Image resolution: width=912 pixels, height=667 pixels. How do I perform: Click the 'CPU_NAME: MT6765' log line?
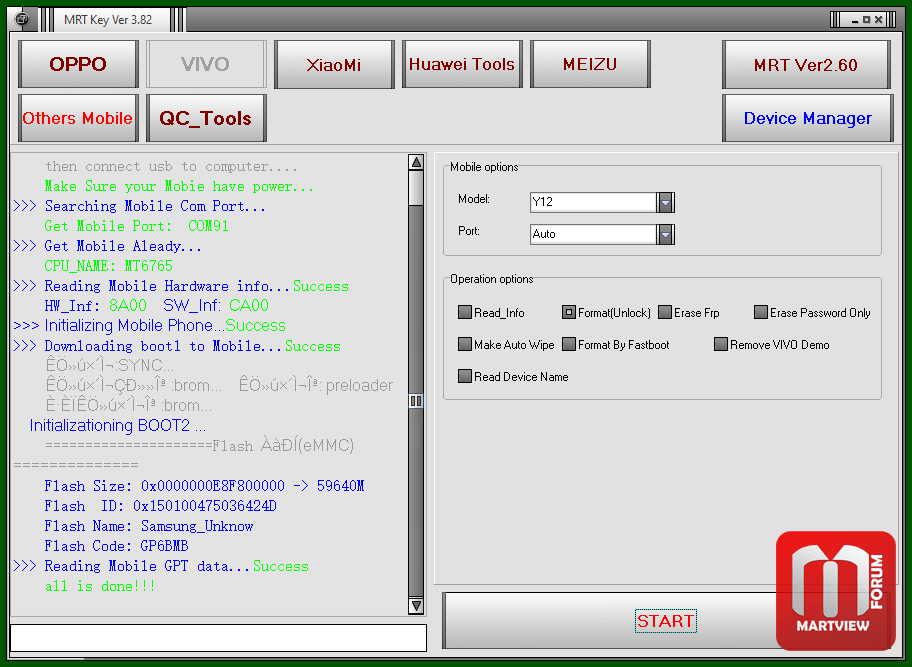click(109, 266)
